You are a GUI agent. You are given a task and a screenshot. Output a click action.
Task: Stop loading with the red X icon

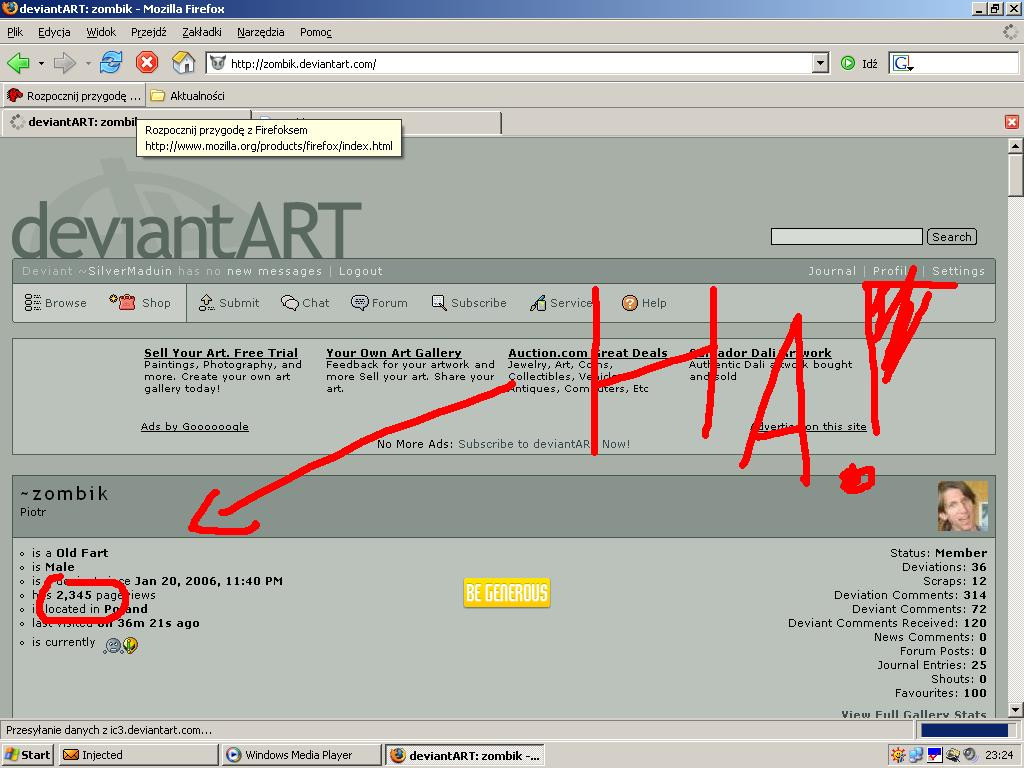[x=147, y=63]
